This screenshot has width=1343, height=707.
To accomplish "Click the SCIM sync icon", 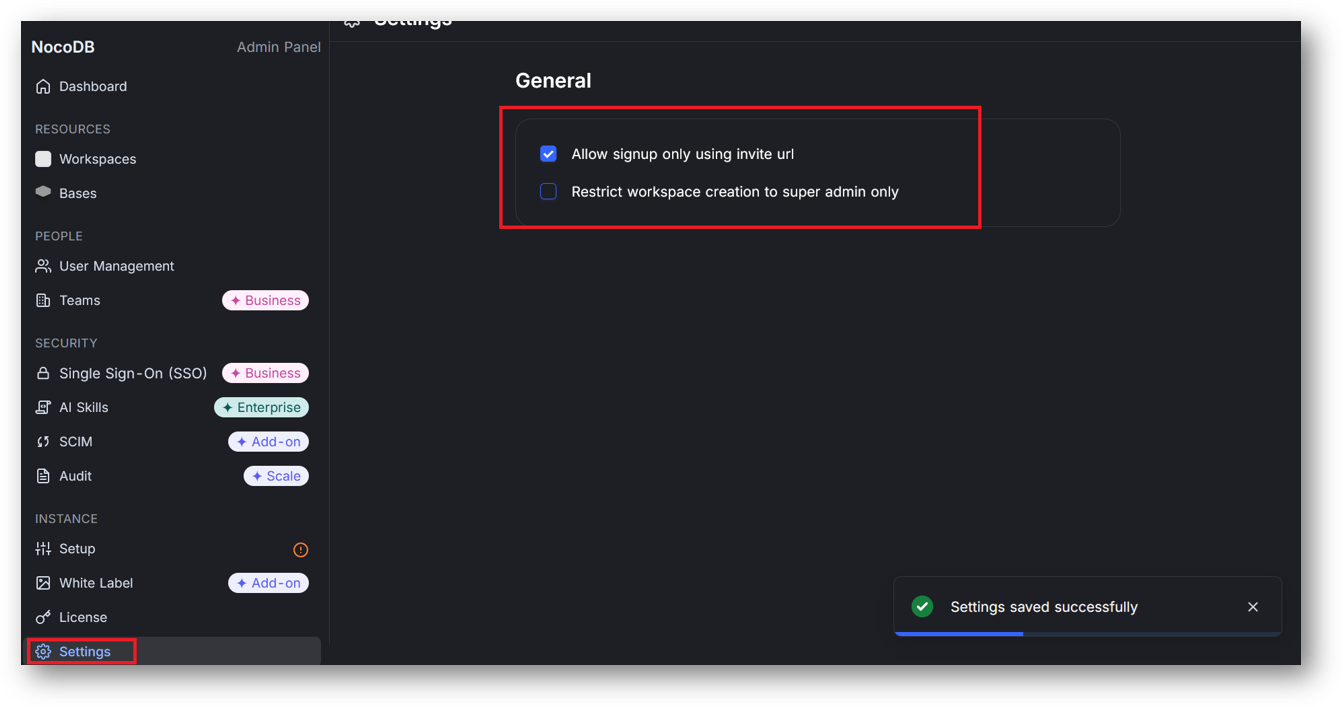I will point(43,442).
